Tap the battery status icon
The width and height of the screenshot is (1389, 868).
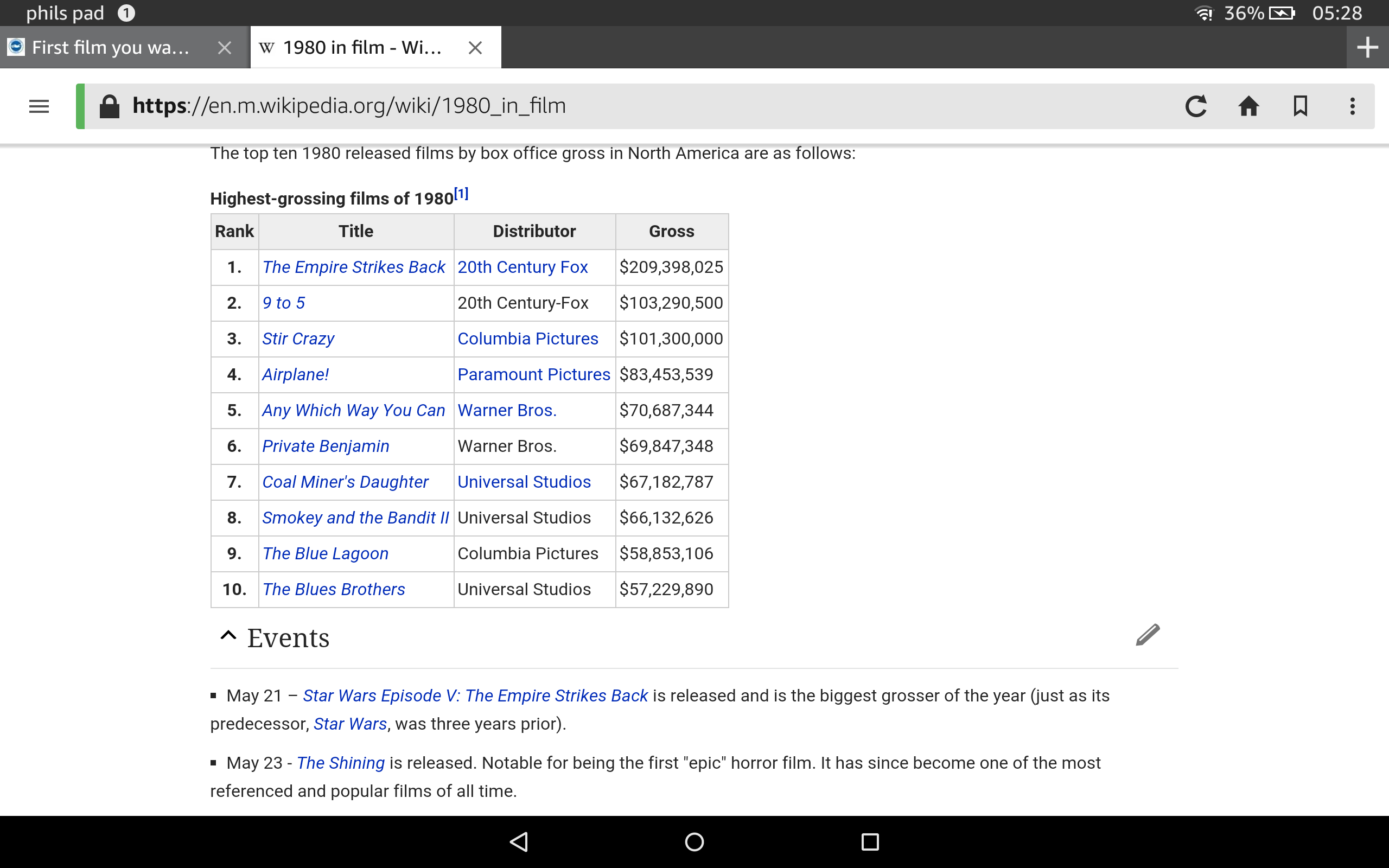coord(1282,12)
